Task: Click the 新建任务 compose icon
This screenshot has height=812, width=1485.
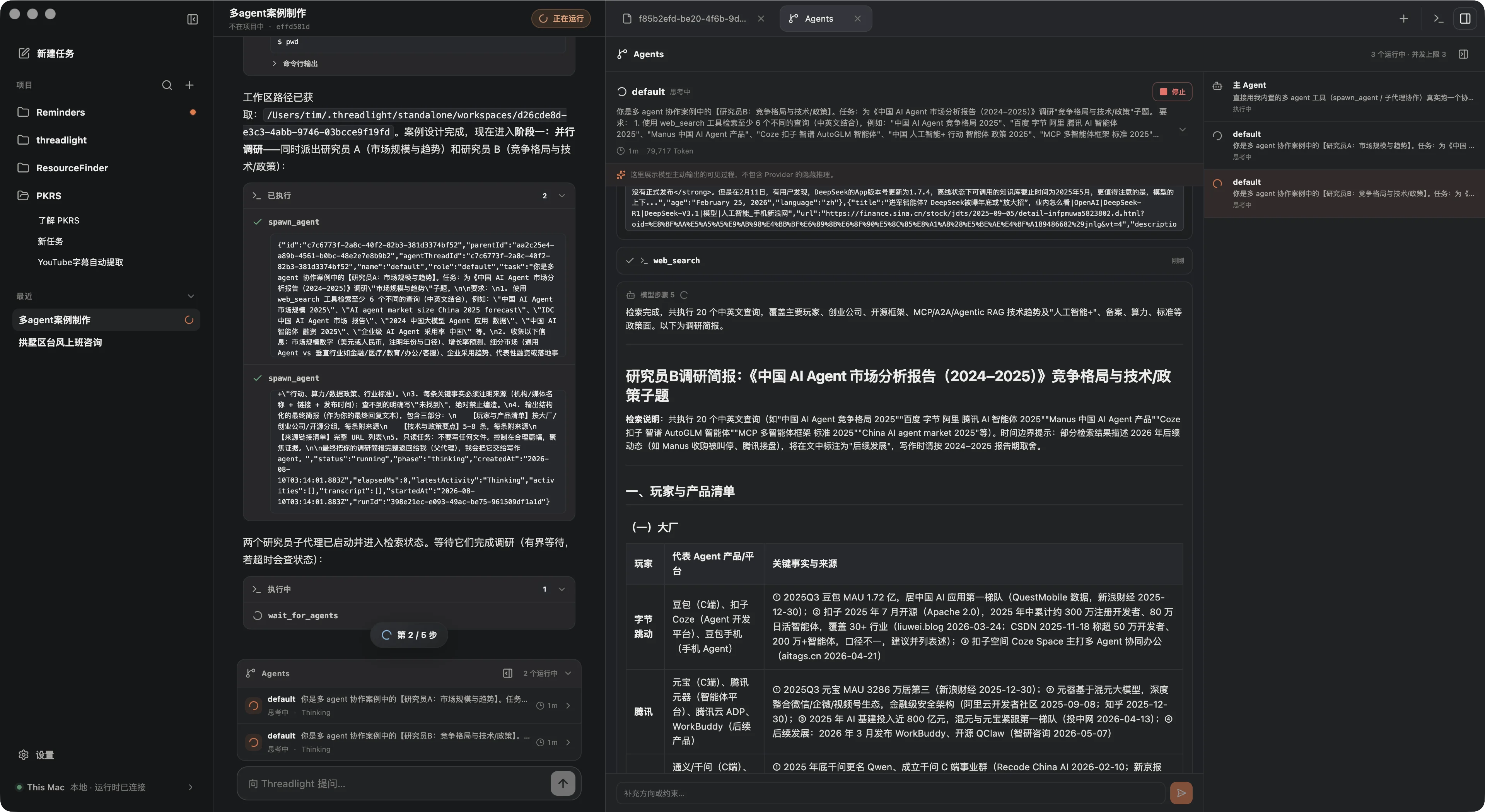Action: pos(24,53)
